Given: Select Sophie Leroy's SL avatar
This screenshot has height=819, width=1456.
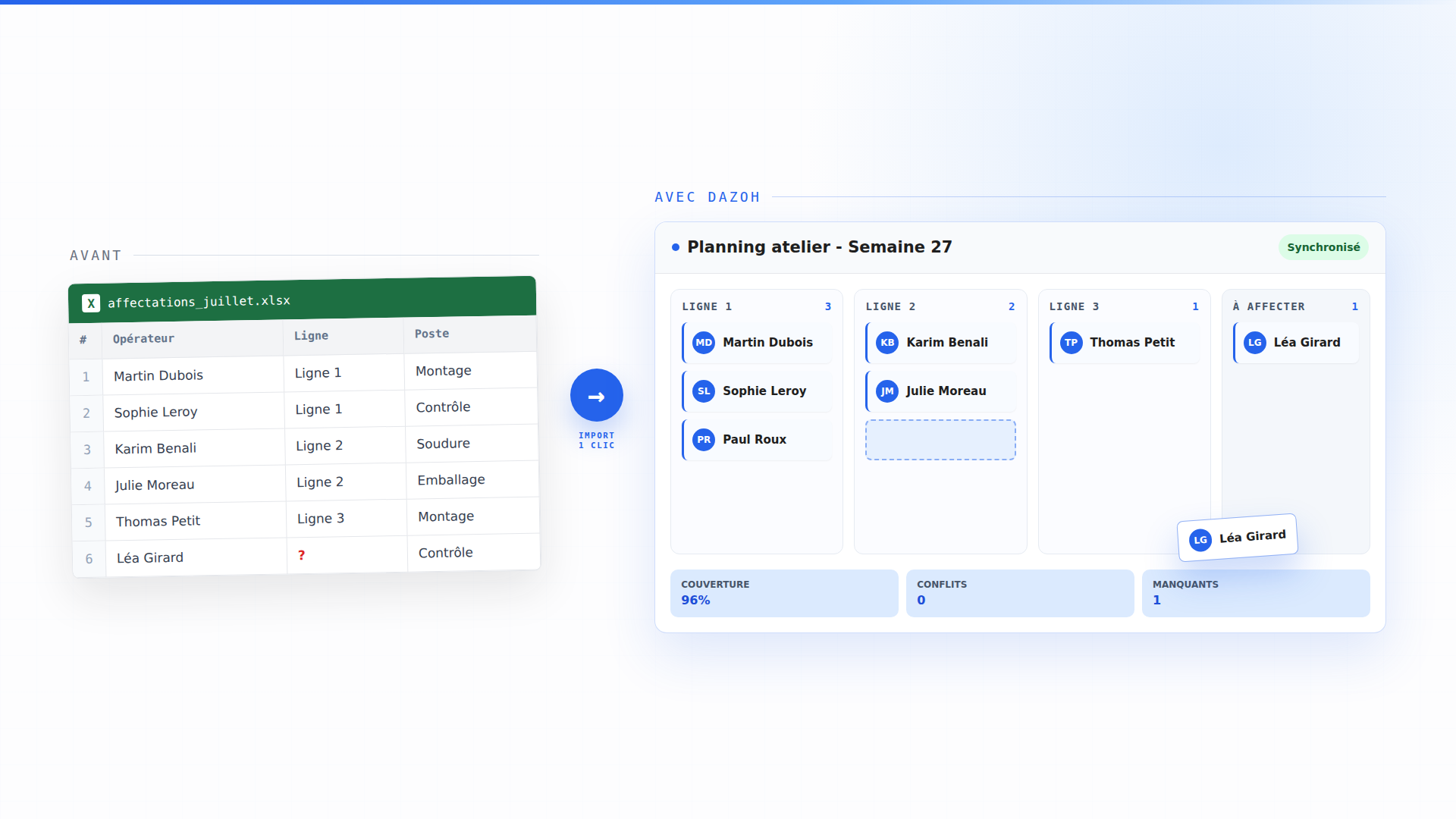Looking at the screenshot, I should point(704,391).
